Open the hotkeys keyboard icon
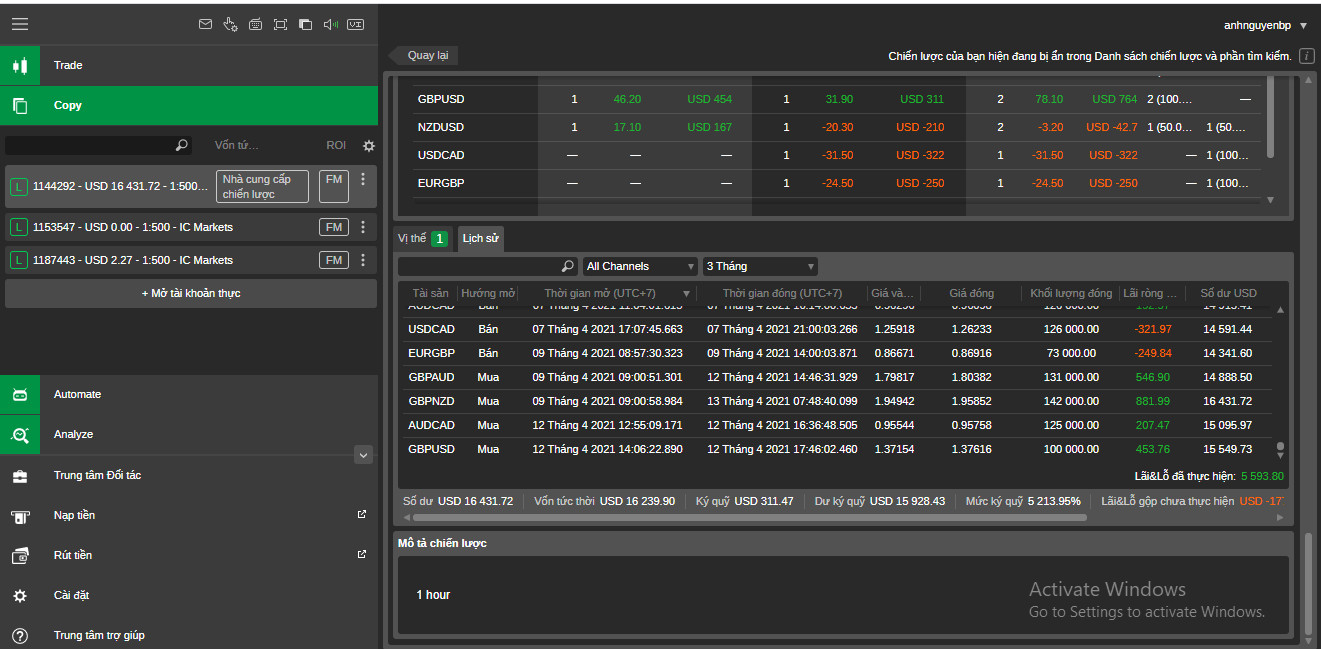This screenshot has height=649, width=1321. [x=255, y=24]
